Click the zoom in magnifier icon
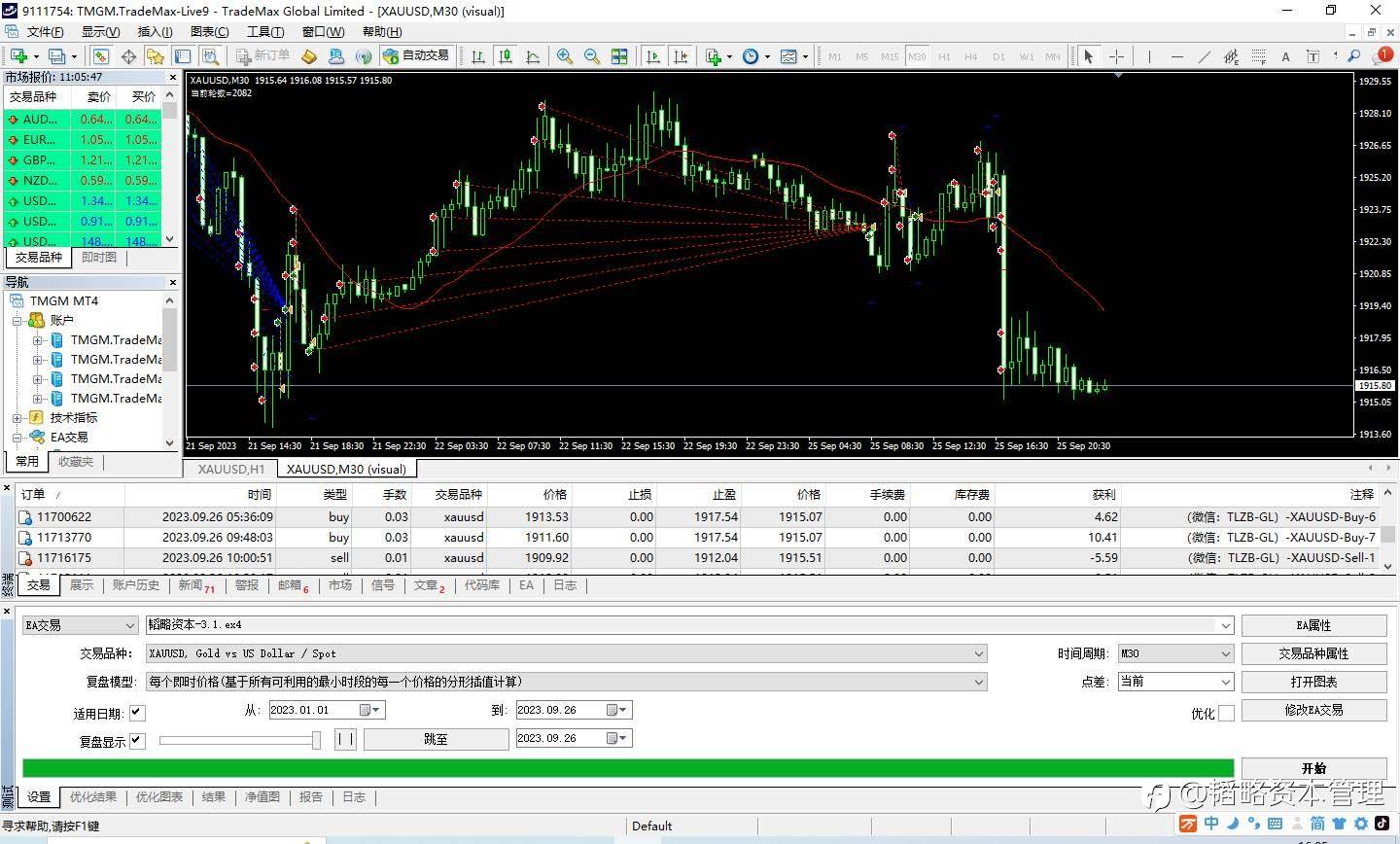Viewport: 1400px width, 844px height. pos(565,56)
